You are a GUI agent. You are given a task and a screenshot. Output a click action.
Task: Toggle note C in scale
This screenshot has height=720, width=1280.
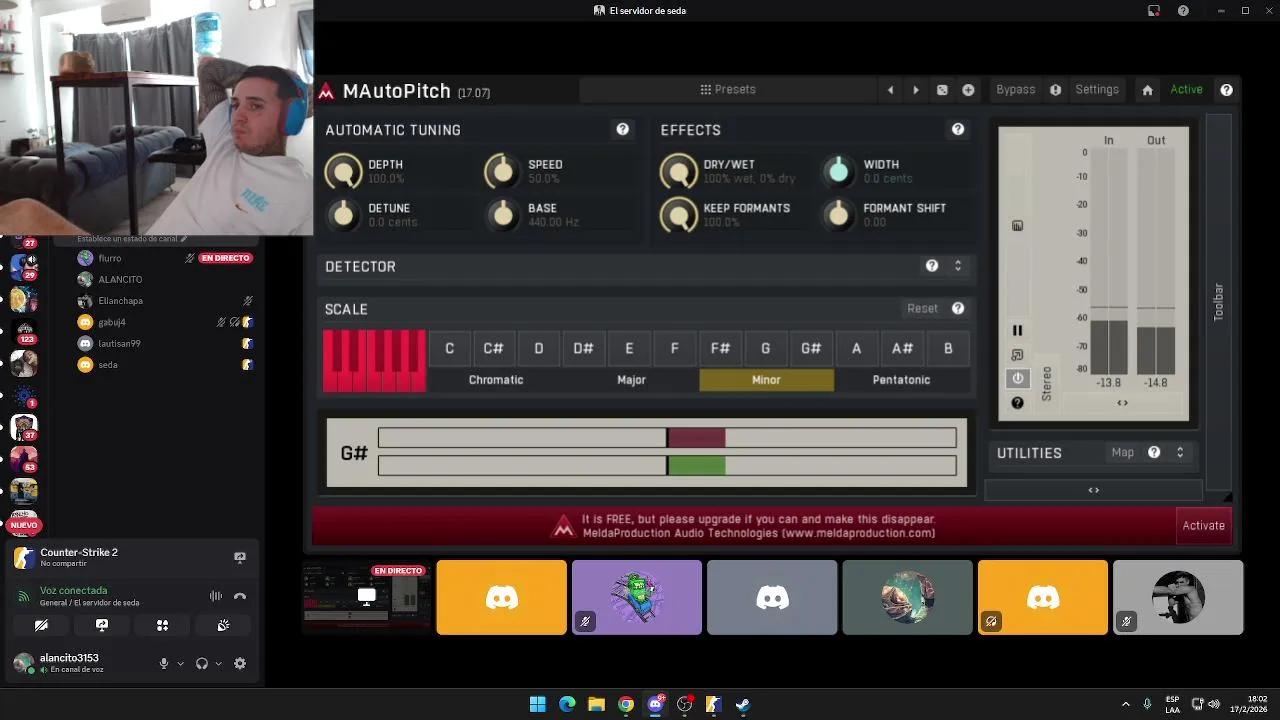(449, 349)
